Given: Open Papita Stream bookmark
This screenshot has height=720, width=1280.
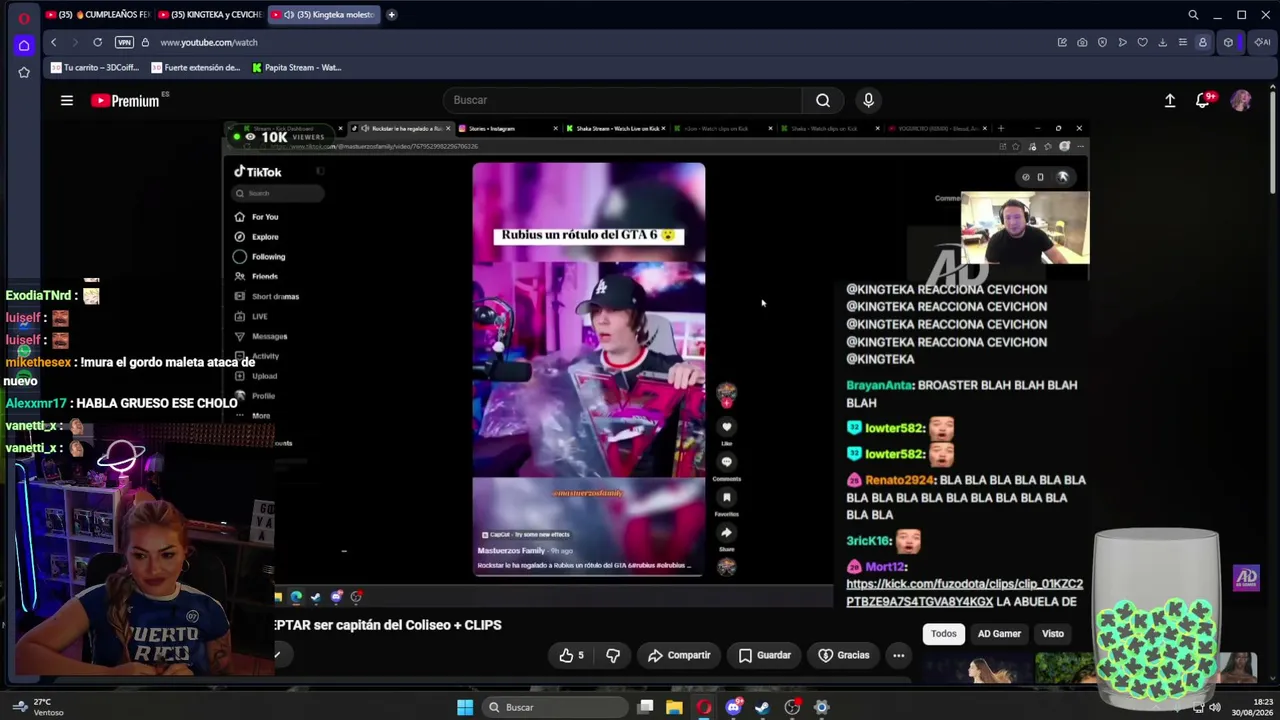Looking at the screenshot, I should tap(296, 68).
